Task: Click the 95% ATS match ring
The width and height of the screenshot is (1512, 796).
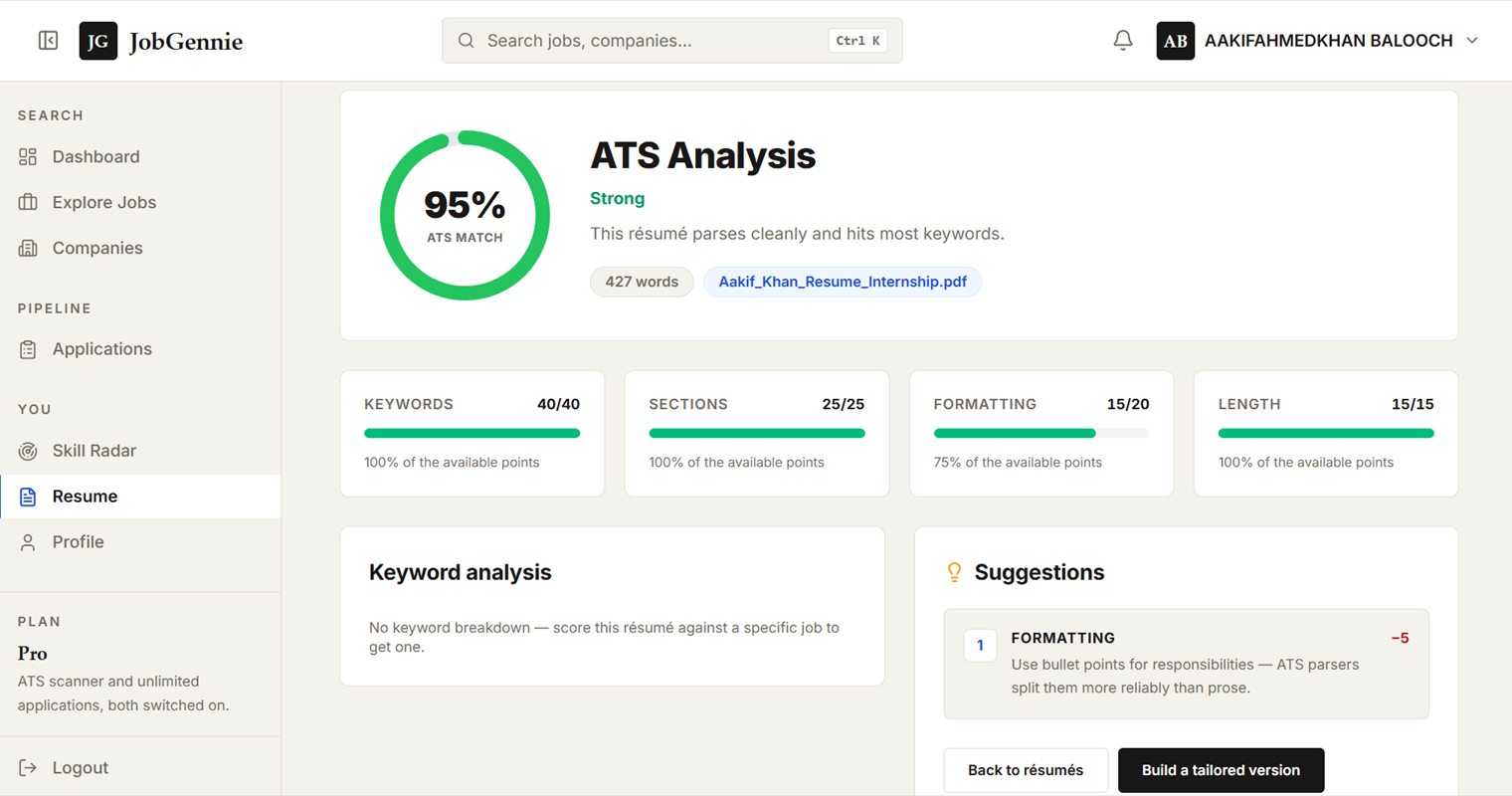Action: coord(465,215)
